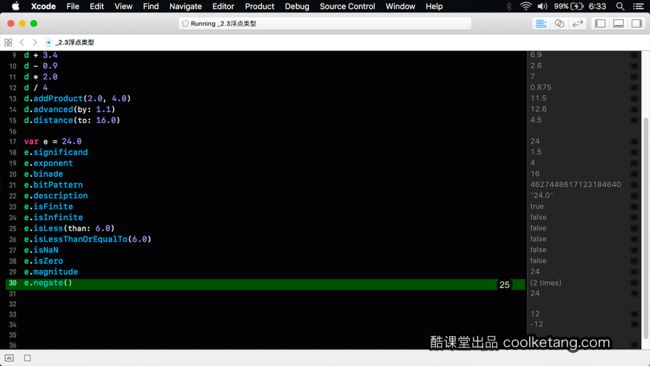The width and height of the screenshot is (650, 366).
Task: Click line number 30 in gutter
Action: click(12, 283)
